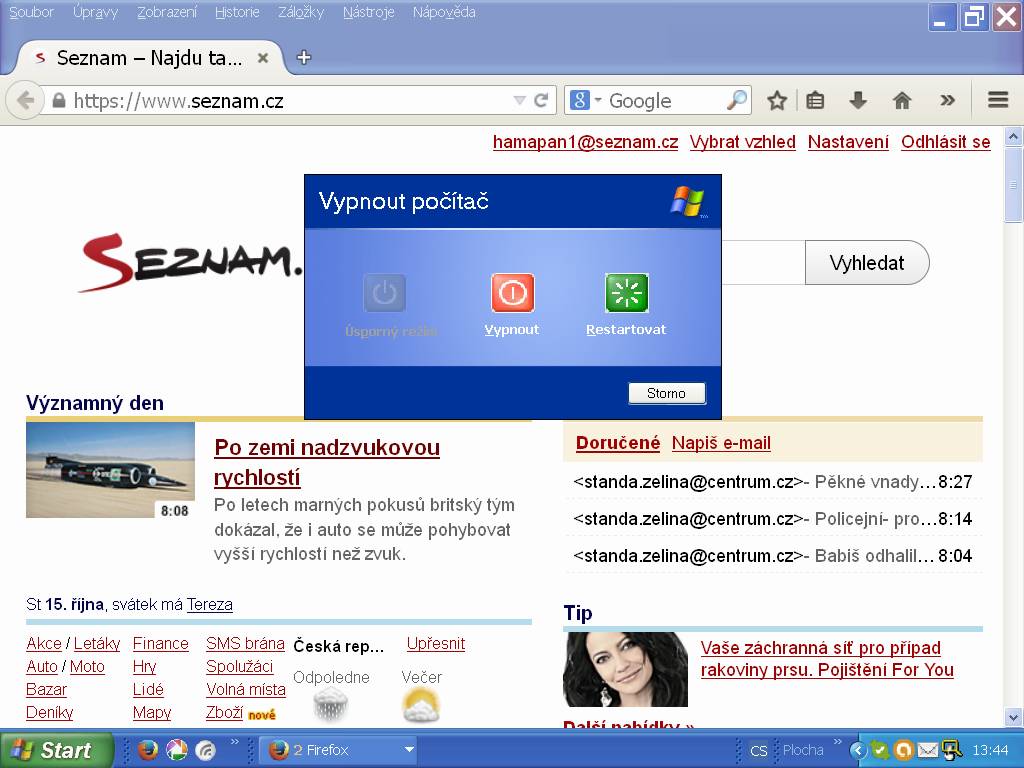The height and width of the screenshot is (768, 1024).
Task: Click the supersonic car thumbnail
Action: (x=110, y=470)
